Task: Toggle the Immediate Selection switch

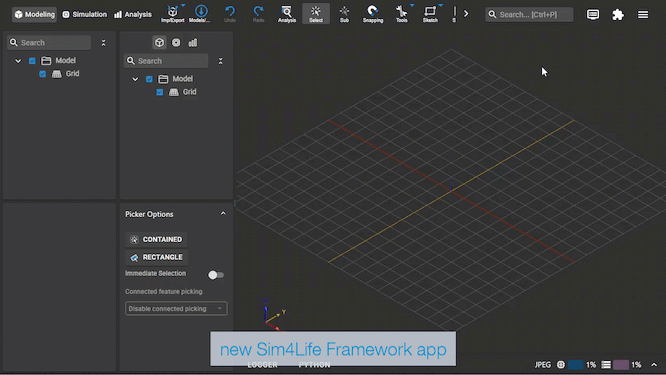Action: [x=216, y=275]
